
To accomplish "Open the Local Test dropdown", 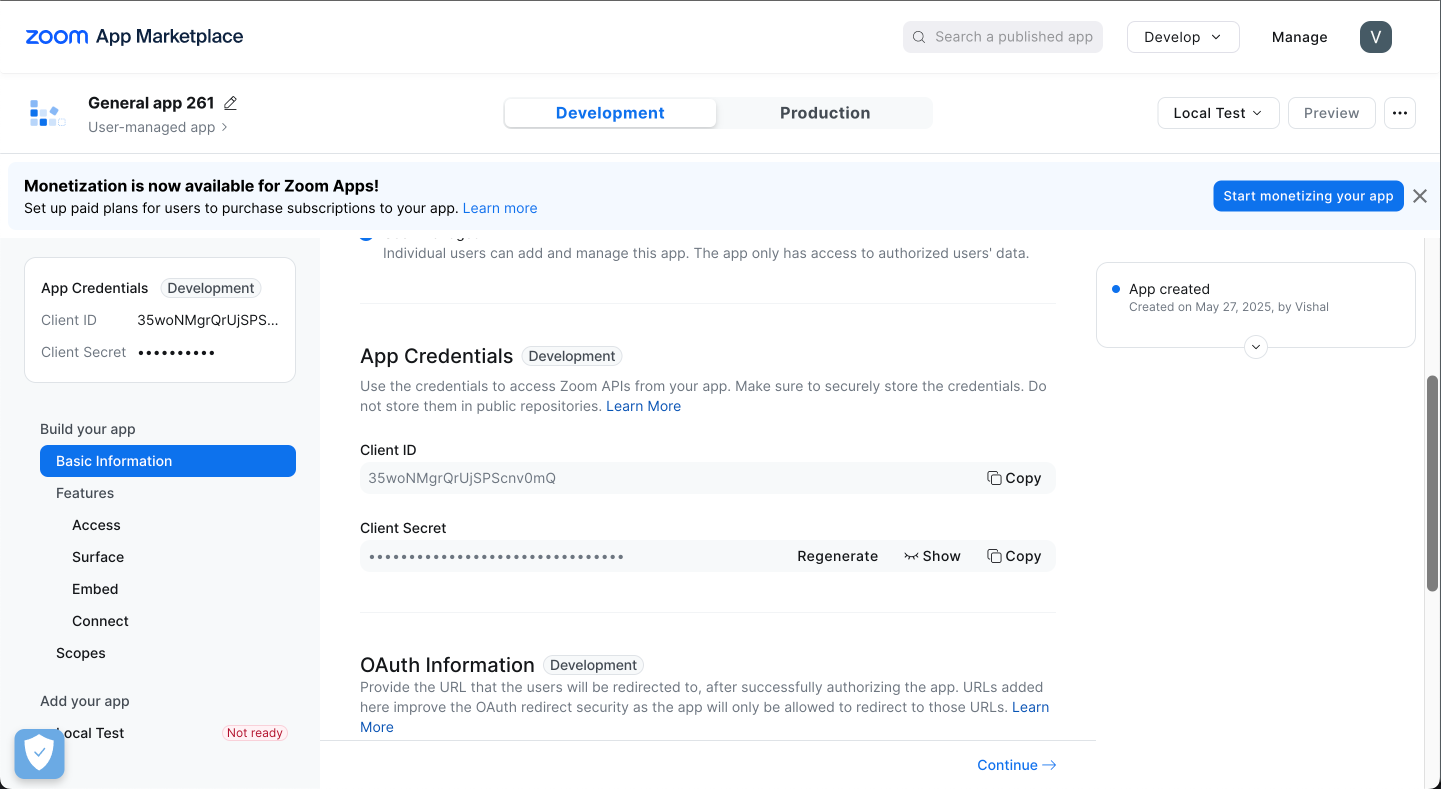I will (1218, 113).
